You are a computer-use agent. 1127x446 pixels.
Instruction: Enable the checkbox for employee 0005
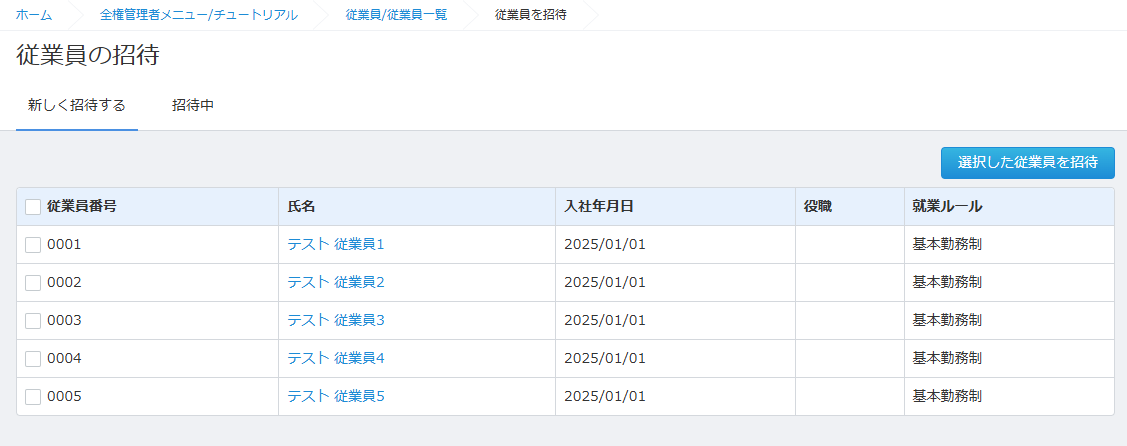coord(33,397)
